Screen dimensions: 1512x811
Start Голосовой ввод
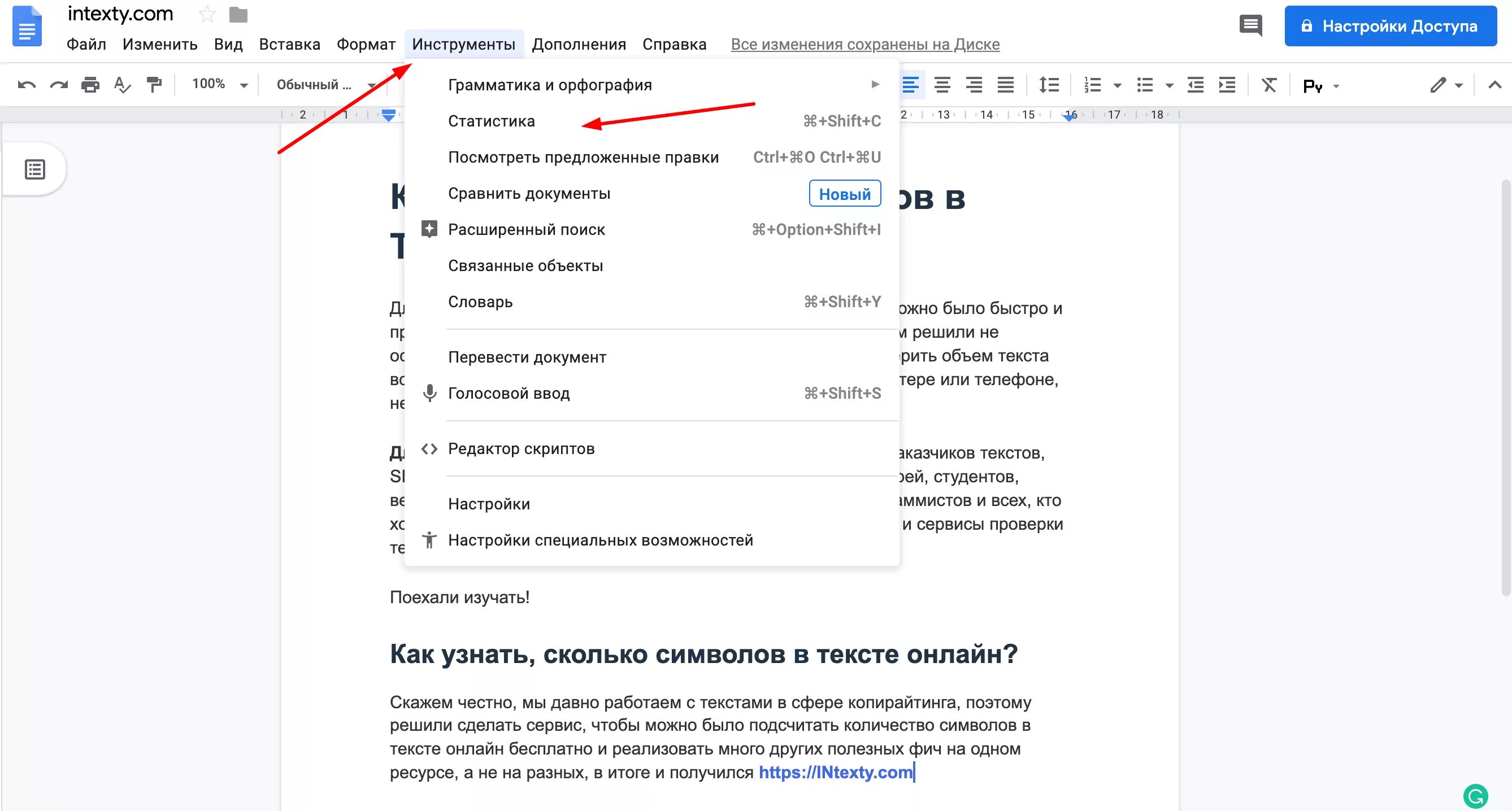click(x=651, y=393)
